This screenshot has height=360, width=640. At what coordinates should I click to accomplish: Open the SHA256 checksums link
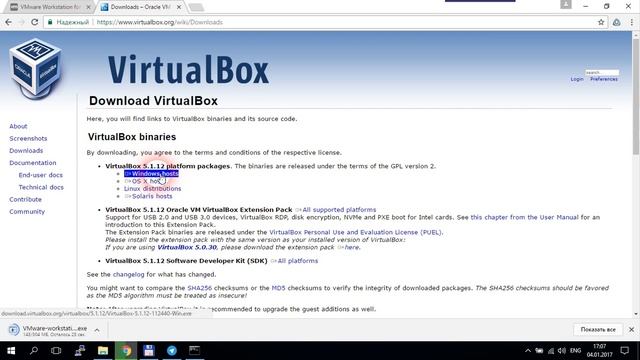coord(200,288)
